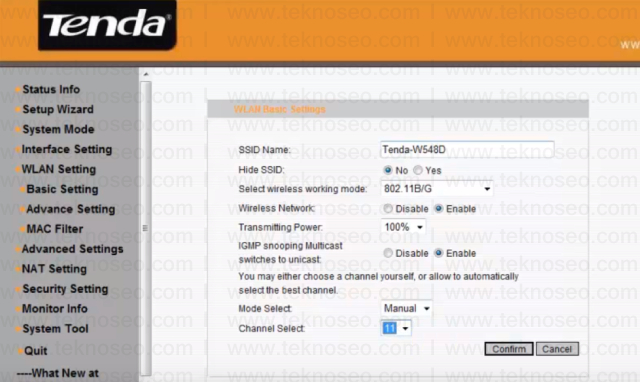The width and height of the screenshot is (640, 382).
Task: Open wireless working mode dropdown
Action: [x=436, y=189]
